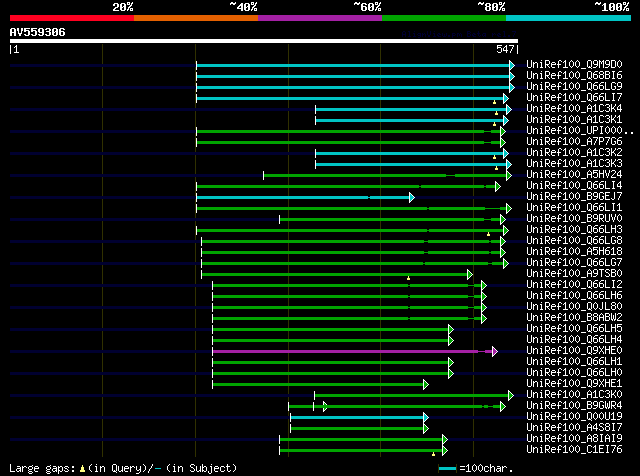Select the UniRef100_Q9XHE0 label

pos(574,351)
